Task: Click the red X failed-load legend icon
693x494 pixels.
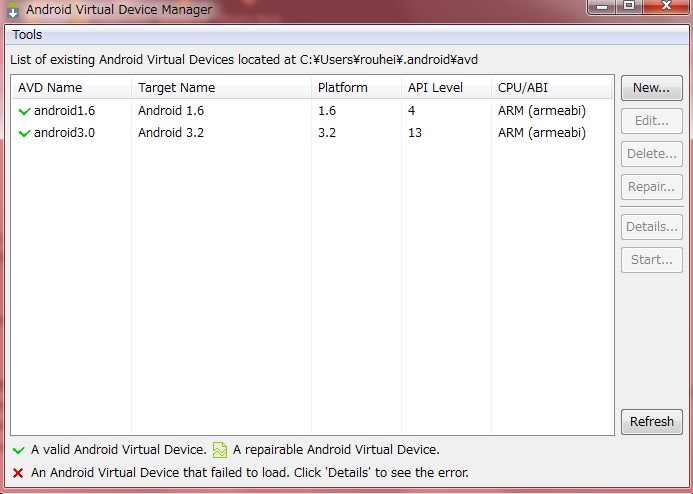Action: 18,473
